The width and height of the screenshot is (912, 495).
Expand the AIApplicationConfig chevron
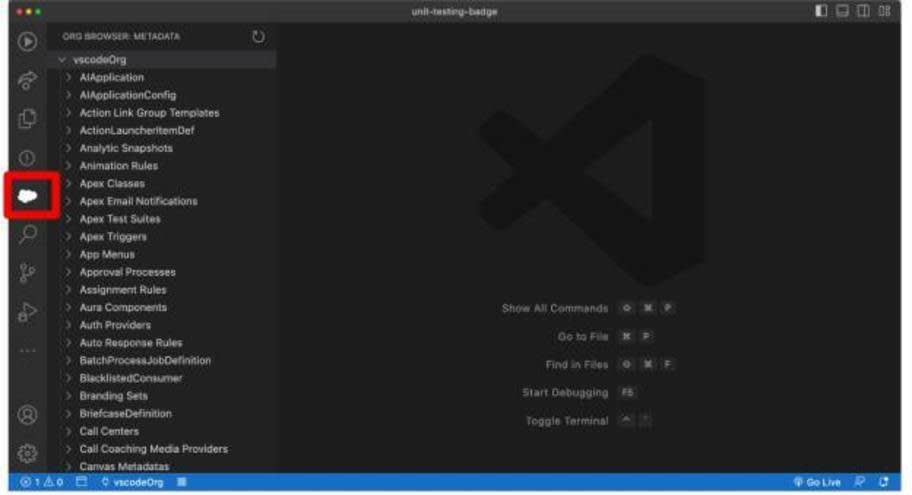tap(69, 95)
